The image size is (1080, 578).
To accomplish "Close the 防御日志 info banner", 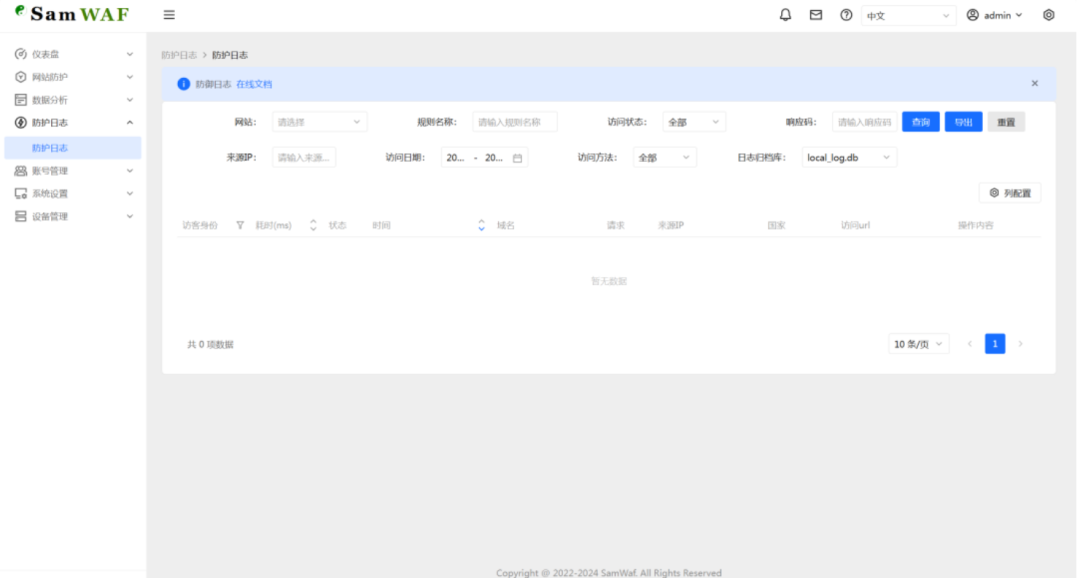I will pos(1034,83).
